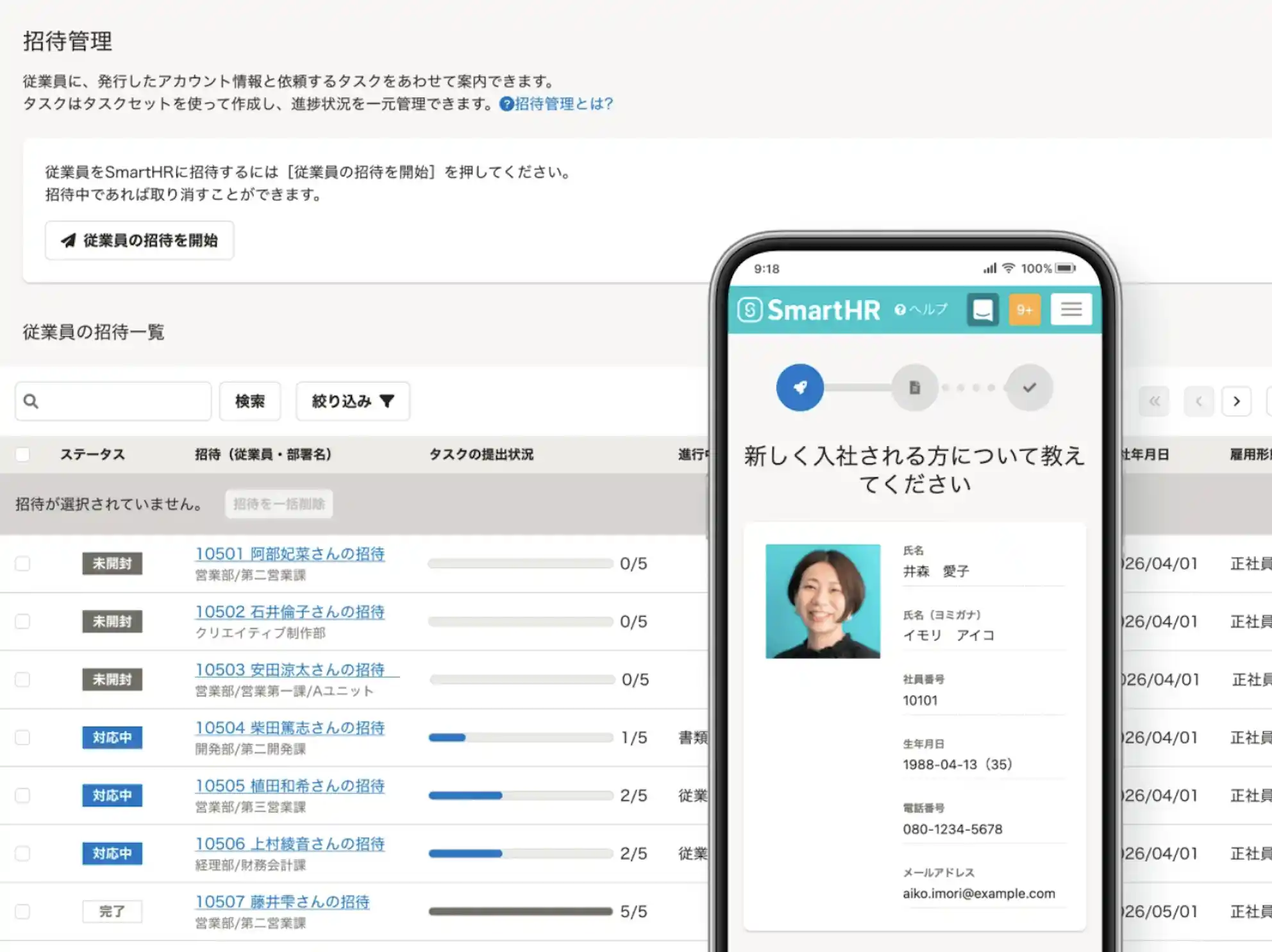This screenshot has width=1272, height=952.
Task: Check the checkbox for invitation 10507
Action: pos(22,912)
